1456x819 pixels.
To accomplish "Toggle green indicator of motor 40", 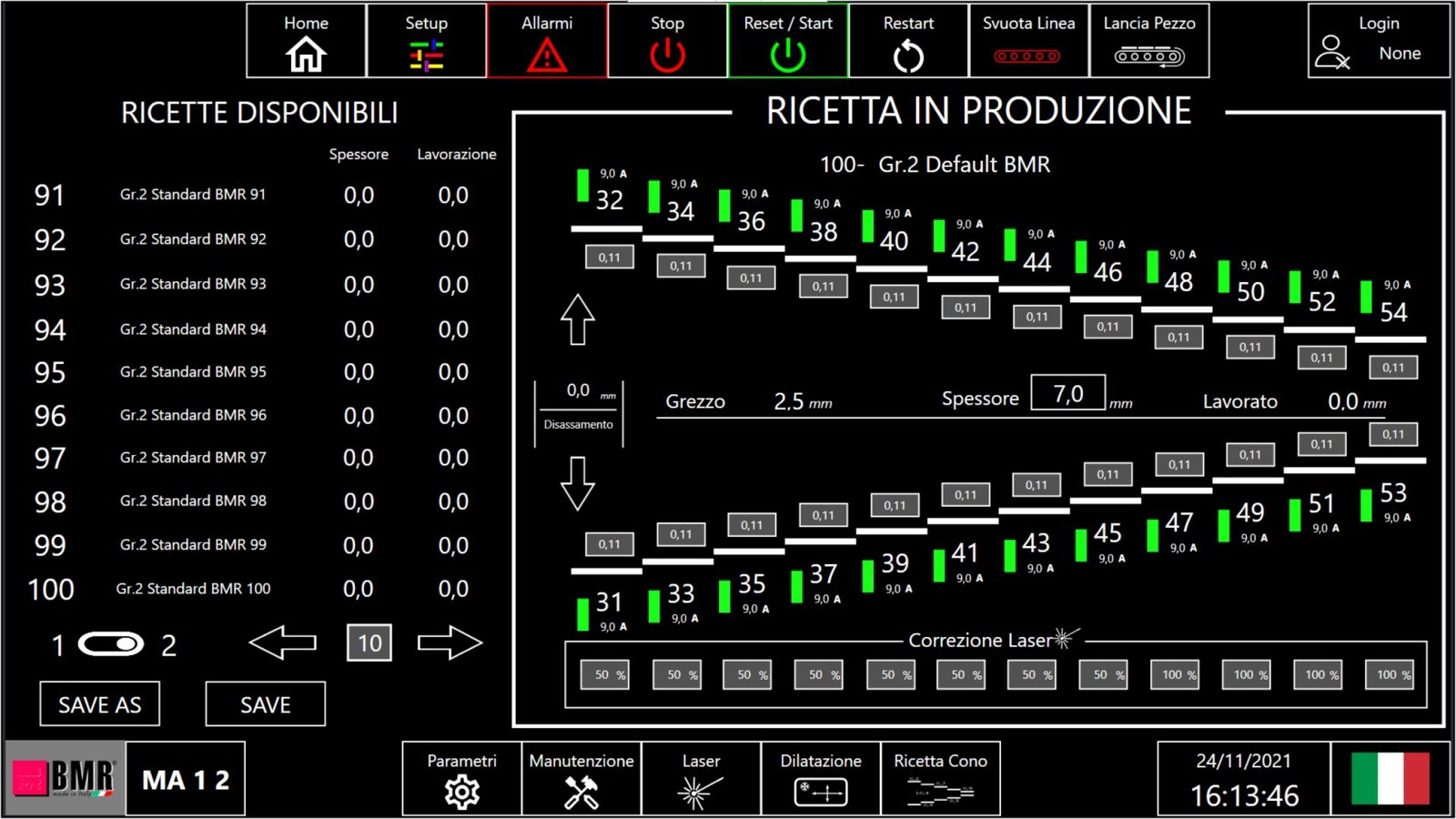I will [868, 226].
